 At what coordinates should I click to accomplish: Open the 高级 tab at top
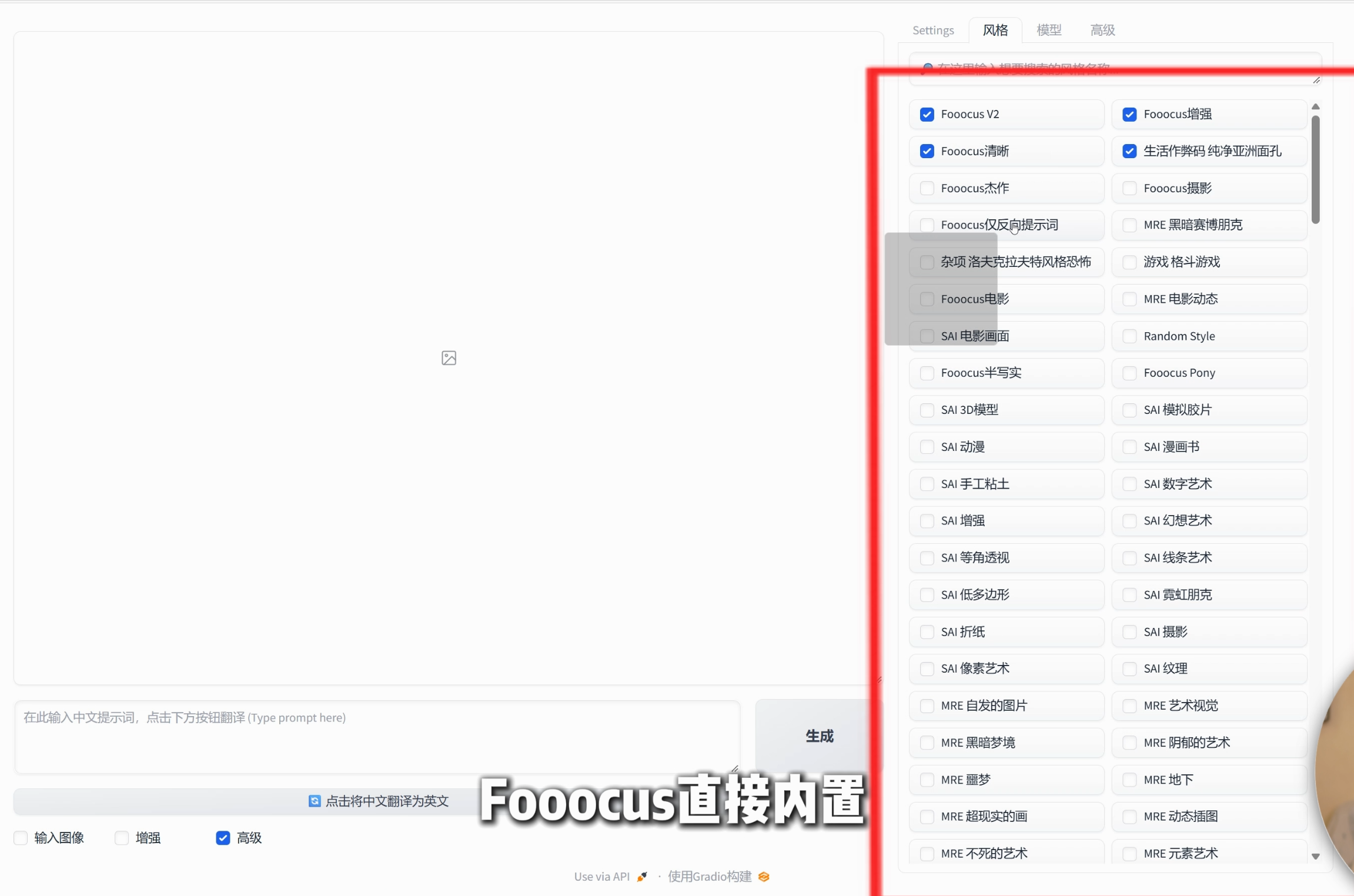pyautogui.click(x=1102, y=30)
